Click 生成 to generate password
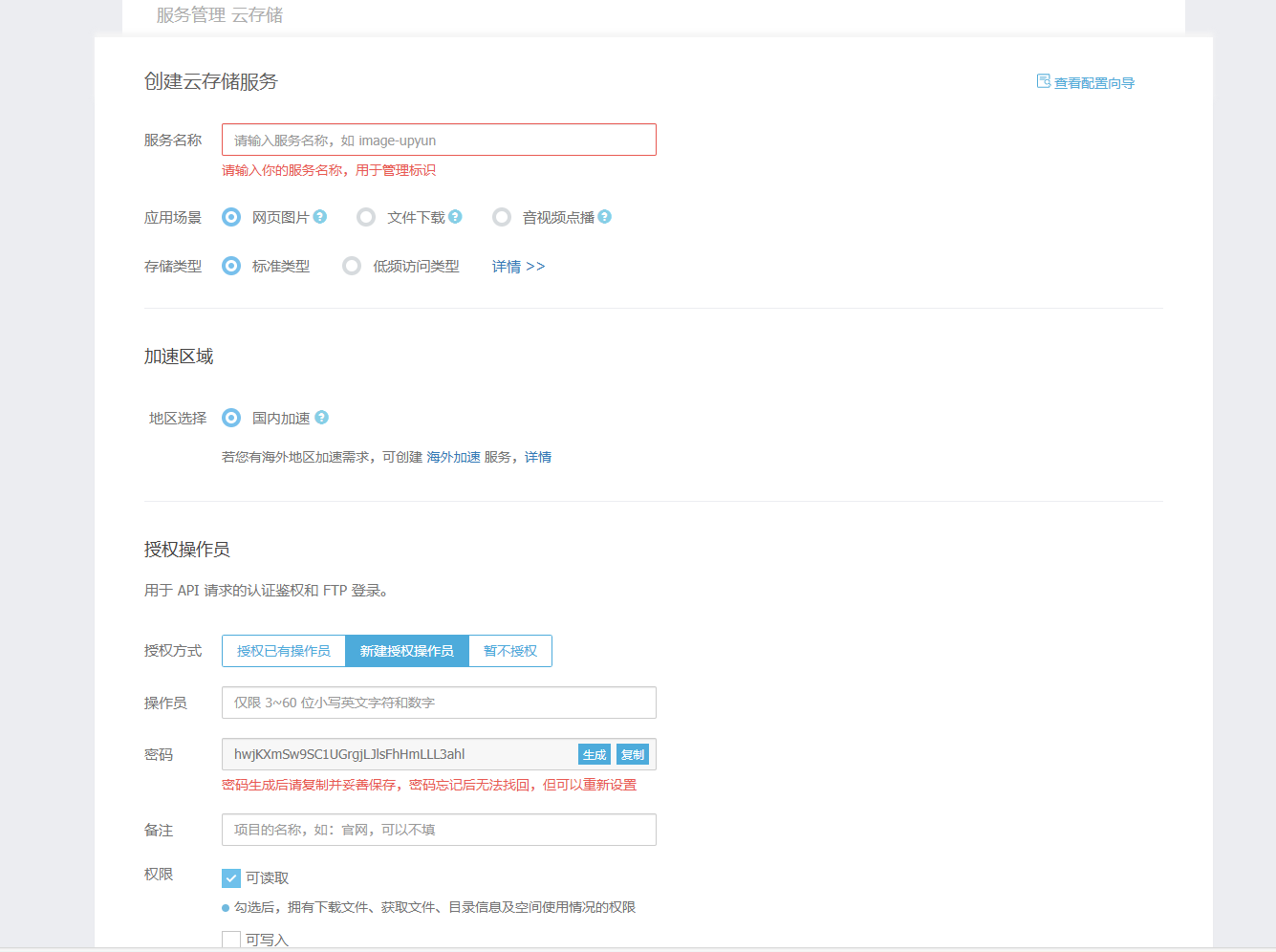The image size is (1276, 952). click(x=595, y=755)
